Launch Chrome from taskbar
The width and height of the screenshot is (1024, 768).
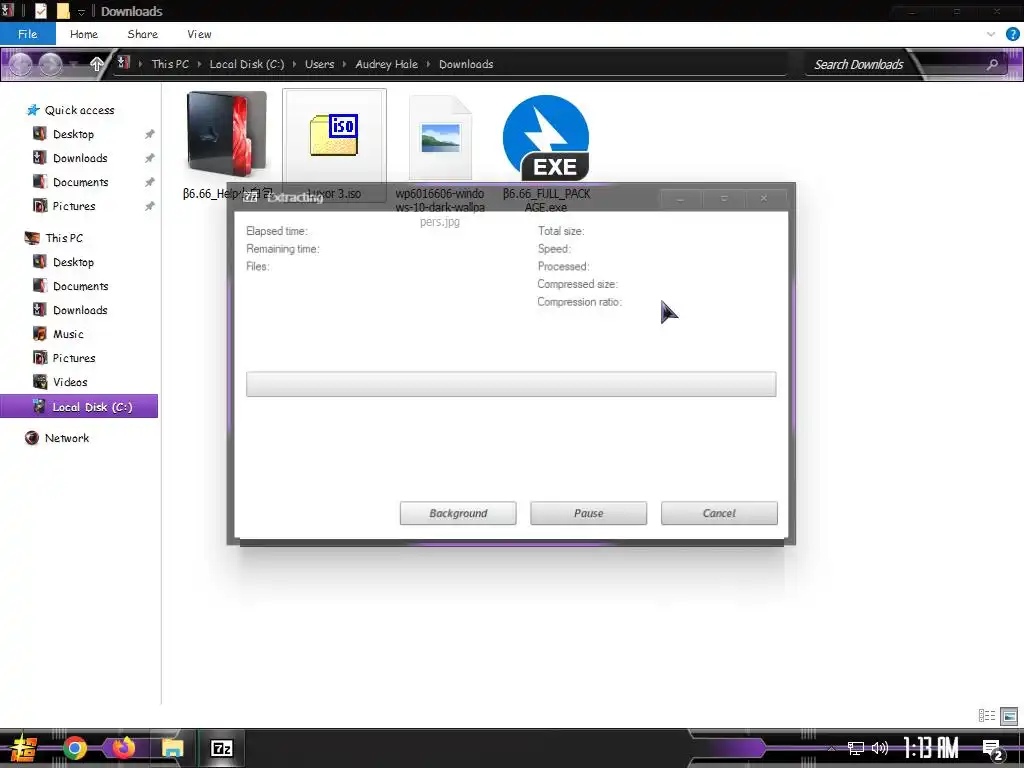click(x=74, y=748)
